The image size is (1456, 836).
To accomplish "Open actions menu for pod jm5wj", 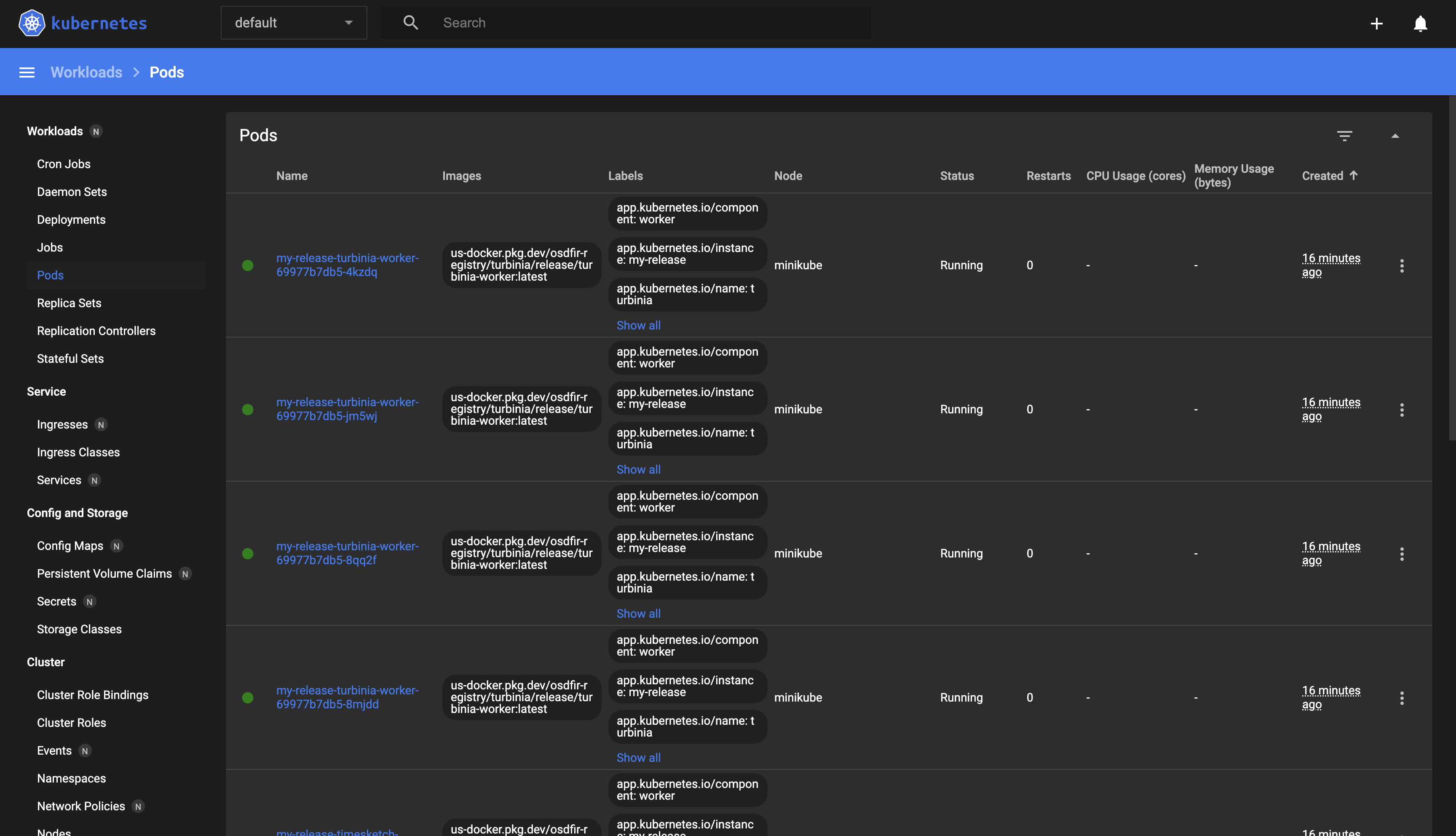I will (x=1402, y=410).
